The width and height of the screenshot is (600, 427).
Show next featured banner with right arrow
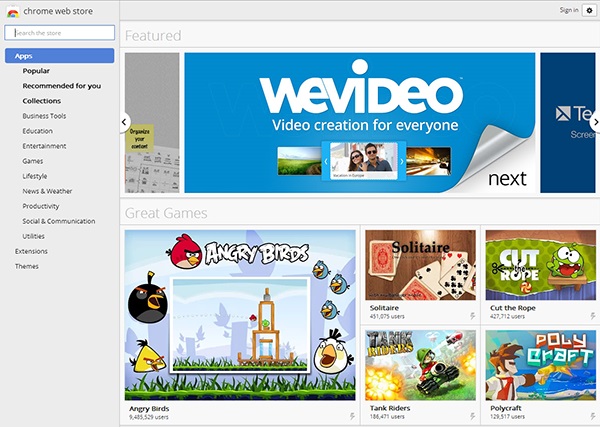pos(595,122)
